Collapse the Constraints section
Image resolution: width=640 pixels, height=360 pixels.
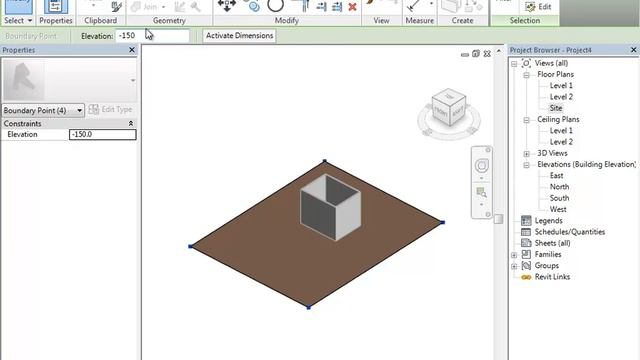131,123
